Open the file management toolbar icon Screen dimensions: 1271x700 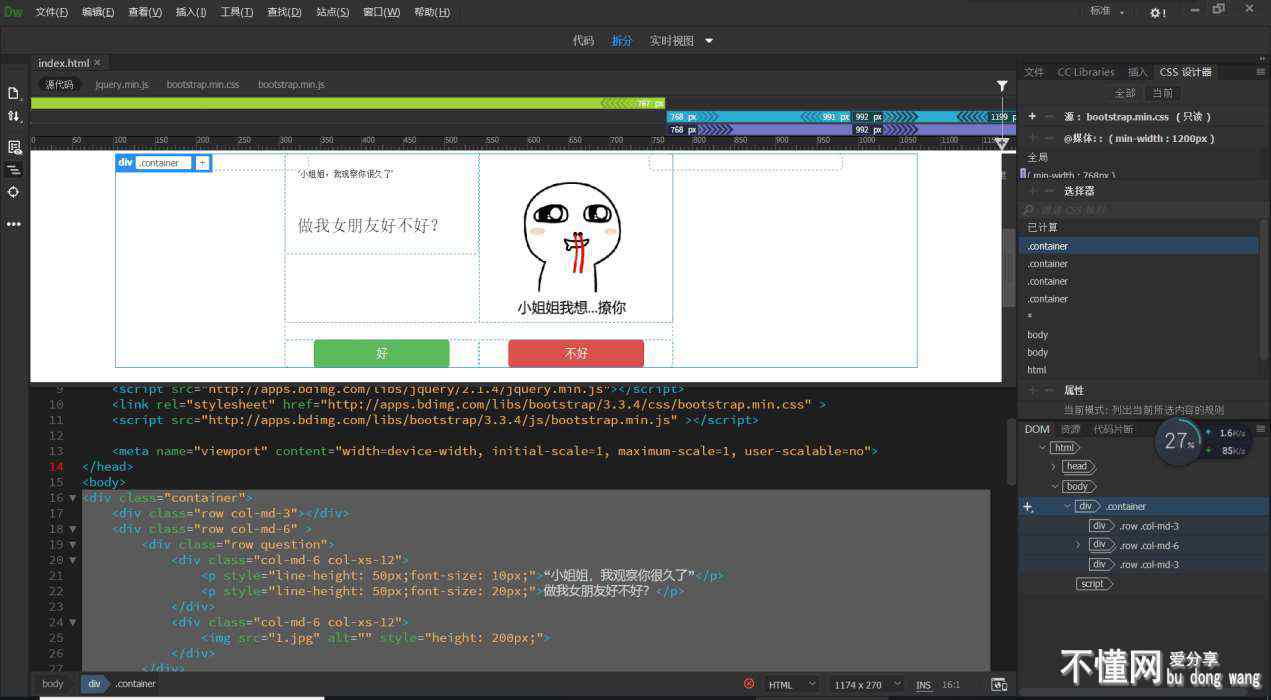point(13,93)
